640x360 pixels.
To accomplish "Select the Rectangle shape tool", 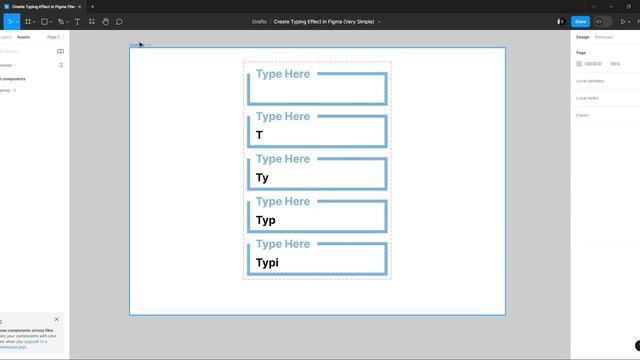I will coord(44,22).
